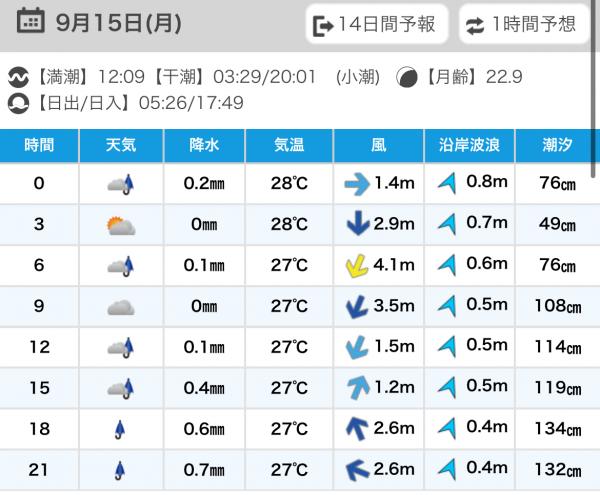Click the 134㎝ tide value
The image size is (600, 495).
[557, 430]
